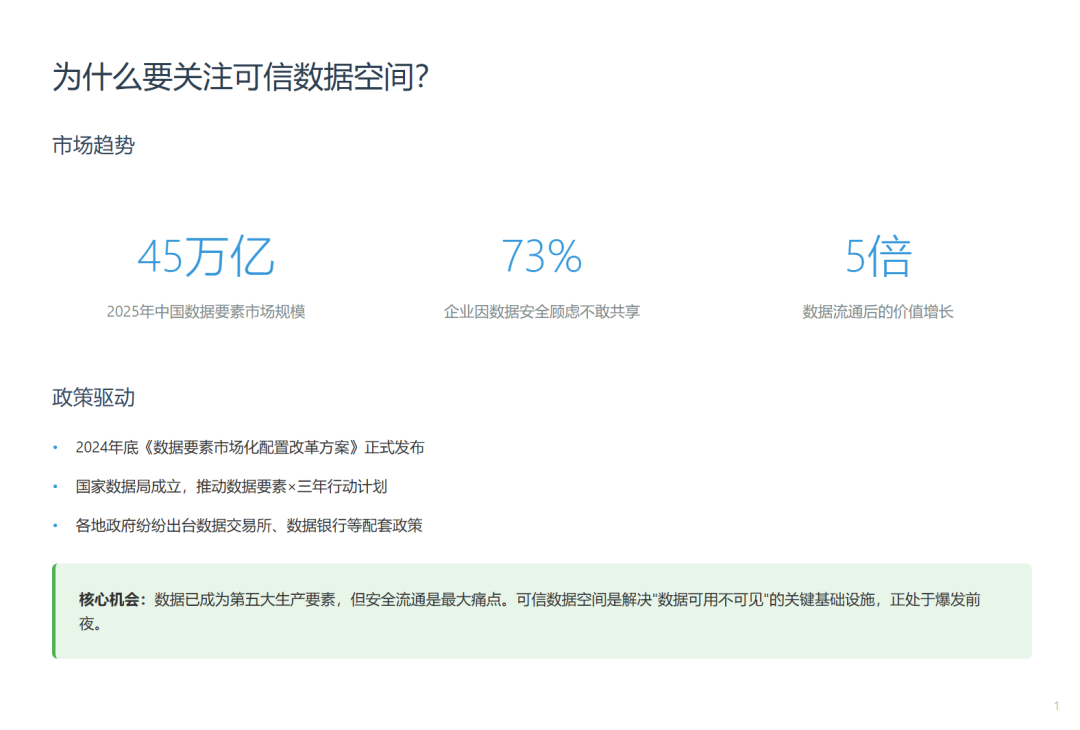The width and height of the screenshot is (1080, 730).
Task: Select the 45万亿 statistic figure
Action: coord(206,256)
